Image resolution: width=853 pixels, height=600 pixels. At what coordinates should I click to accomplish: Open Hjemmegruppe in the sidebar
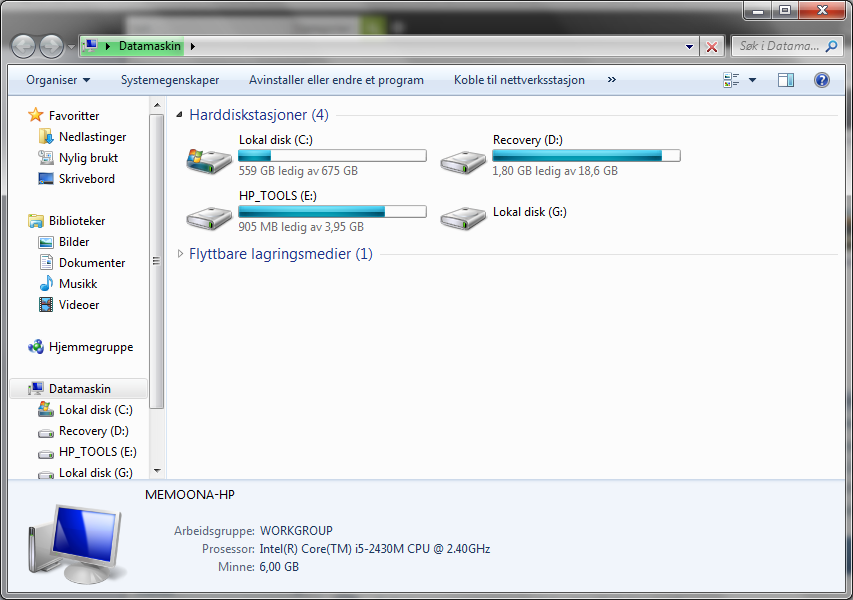pos(91,347)
